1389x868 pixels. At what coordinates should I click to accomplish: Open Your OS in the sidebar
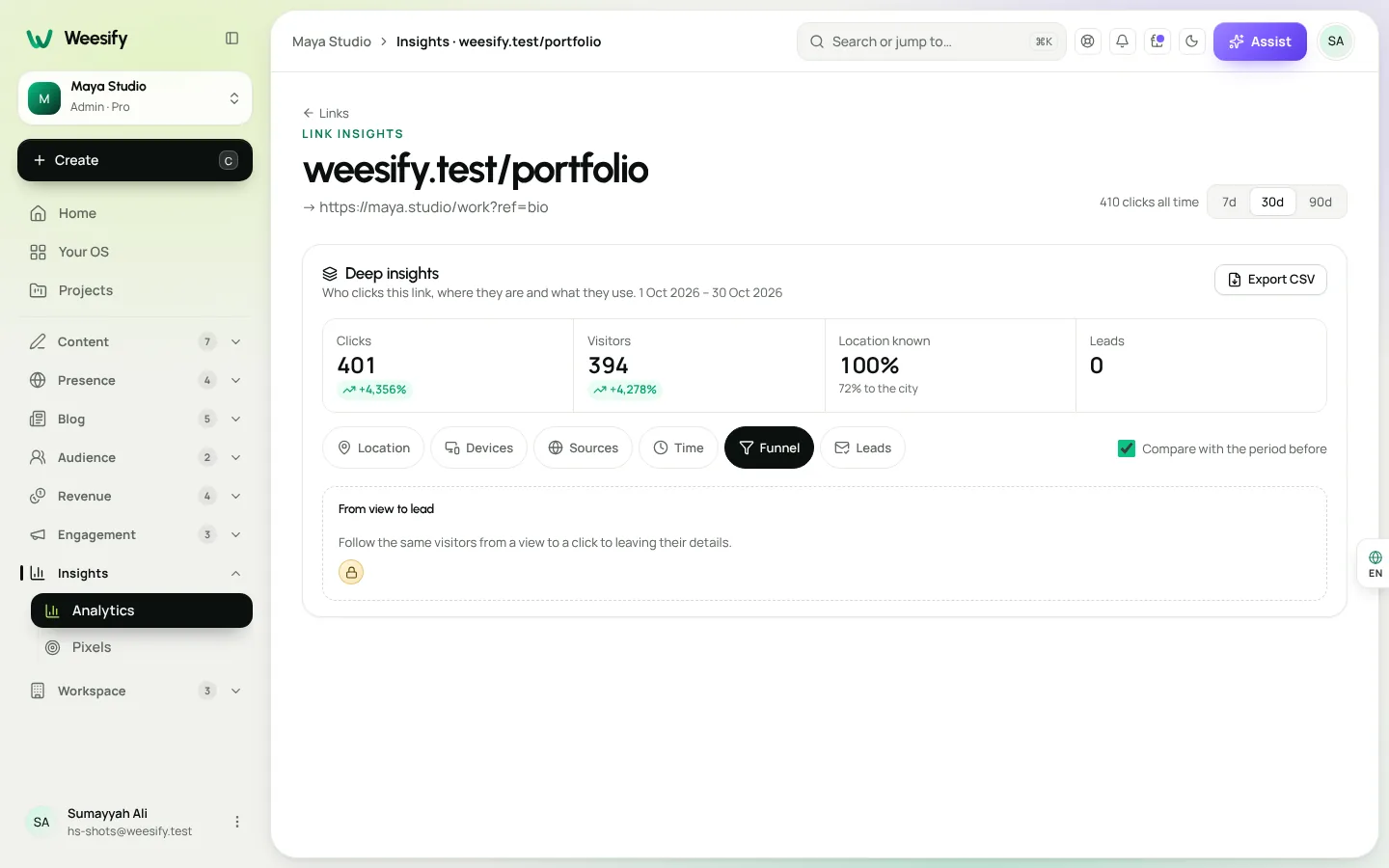tap(135, 252)
